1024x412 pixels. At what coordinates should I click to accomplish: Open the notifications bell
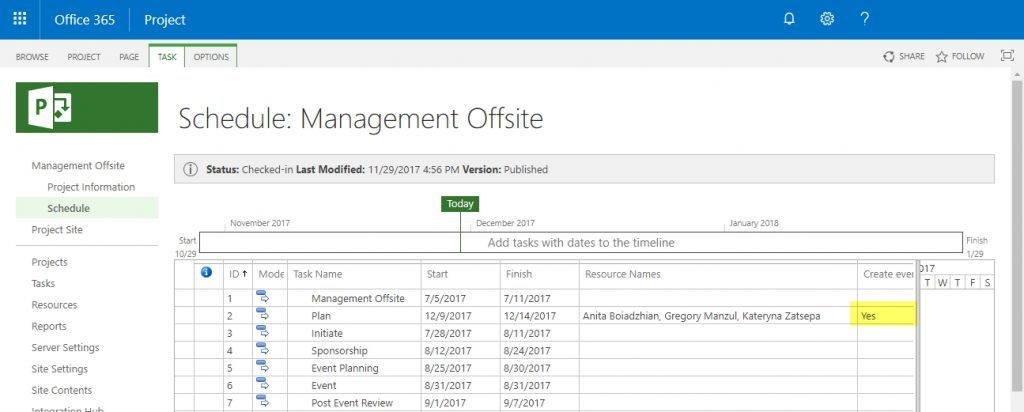click(x=789, y=19)
